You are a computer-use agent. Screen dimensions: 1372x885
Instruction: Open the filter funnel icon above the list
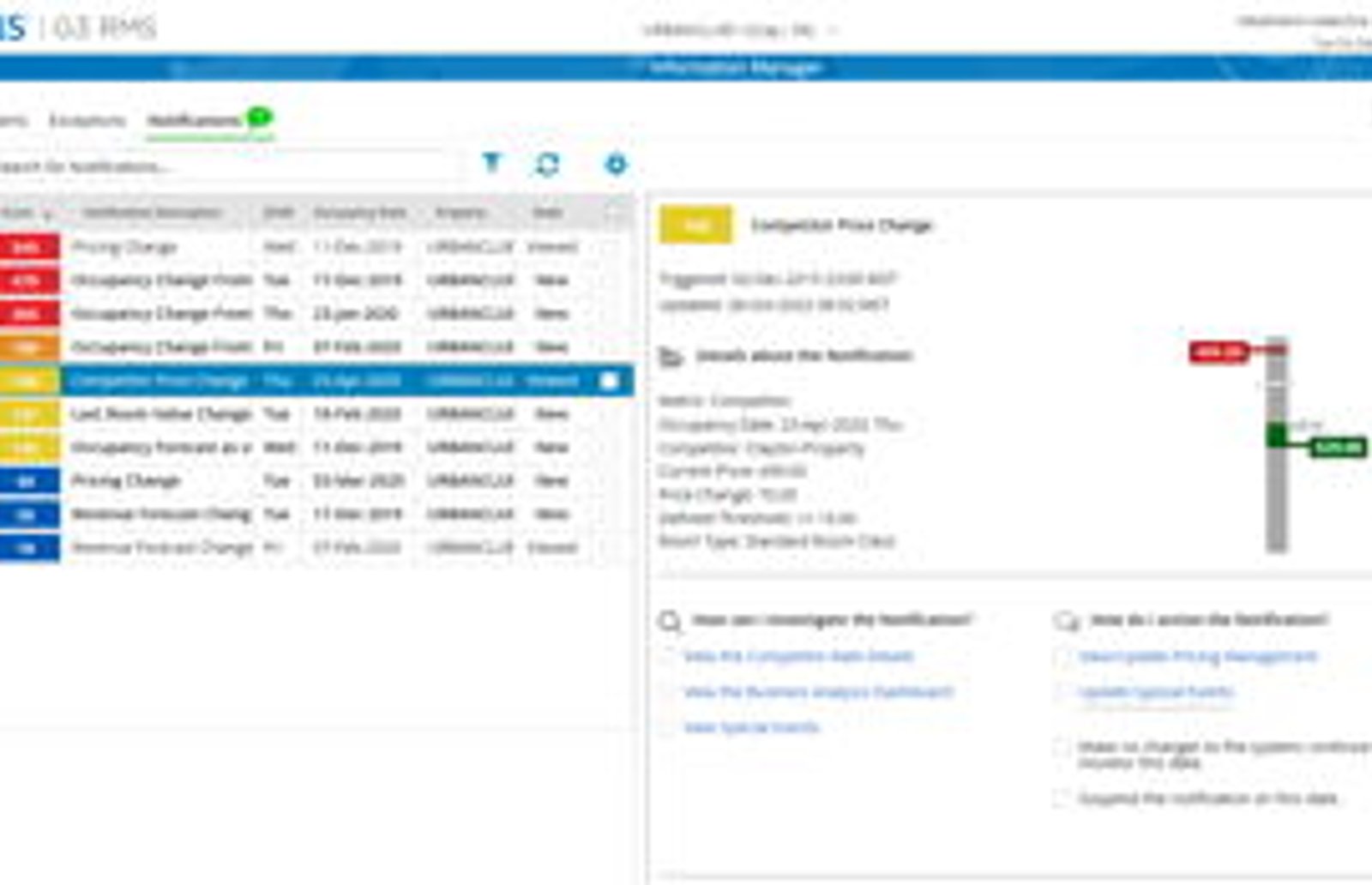[491, 162]
